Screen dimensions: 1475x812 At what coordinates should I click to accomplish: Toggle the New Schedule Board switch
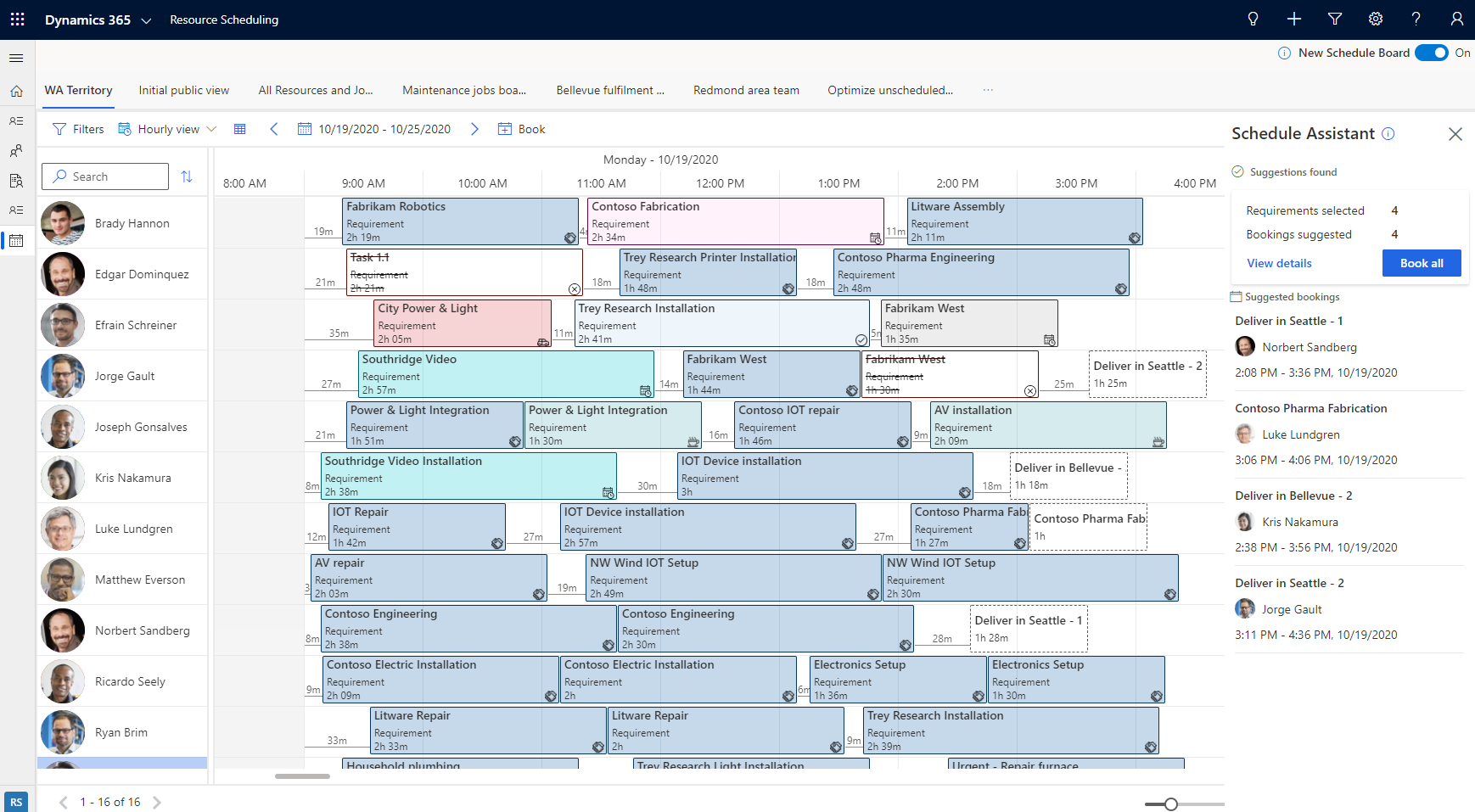click(x=1432, y=53)
